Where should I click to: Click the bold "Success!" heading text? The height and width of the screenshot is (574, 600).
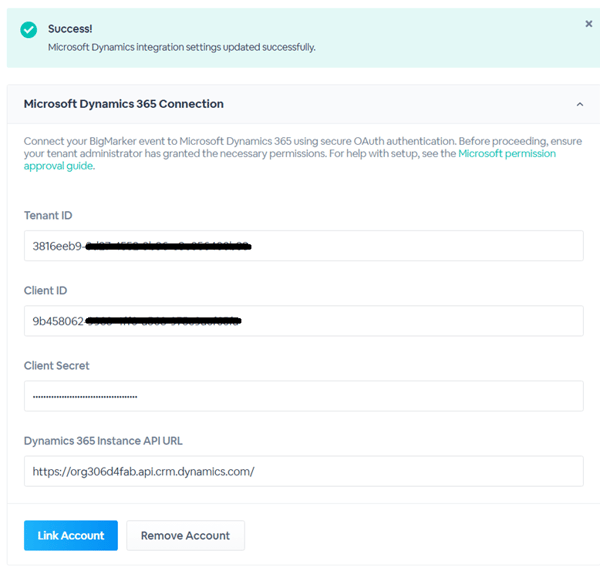click(70, 29)
